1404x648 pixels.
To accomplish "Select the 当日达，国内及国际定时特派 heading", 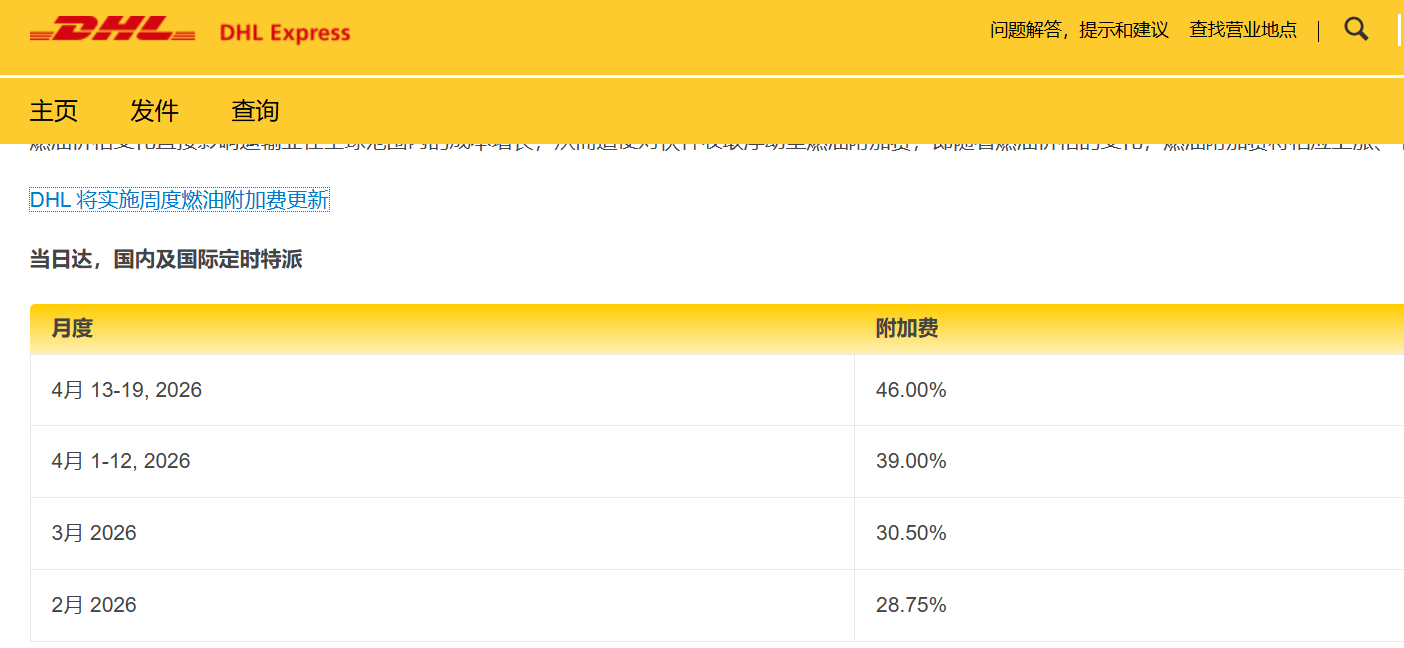I will coord(167,258).
